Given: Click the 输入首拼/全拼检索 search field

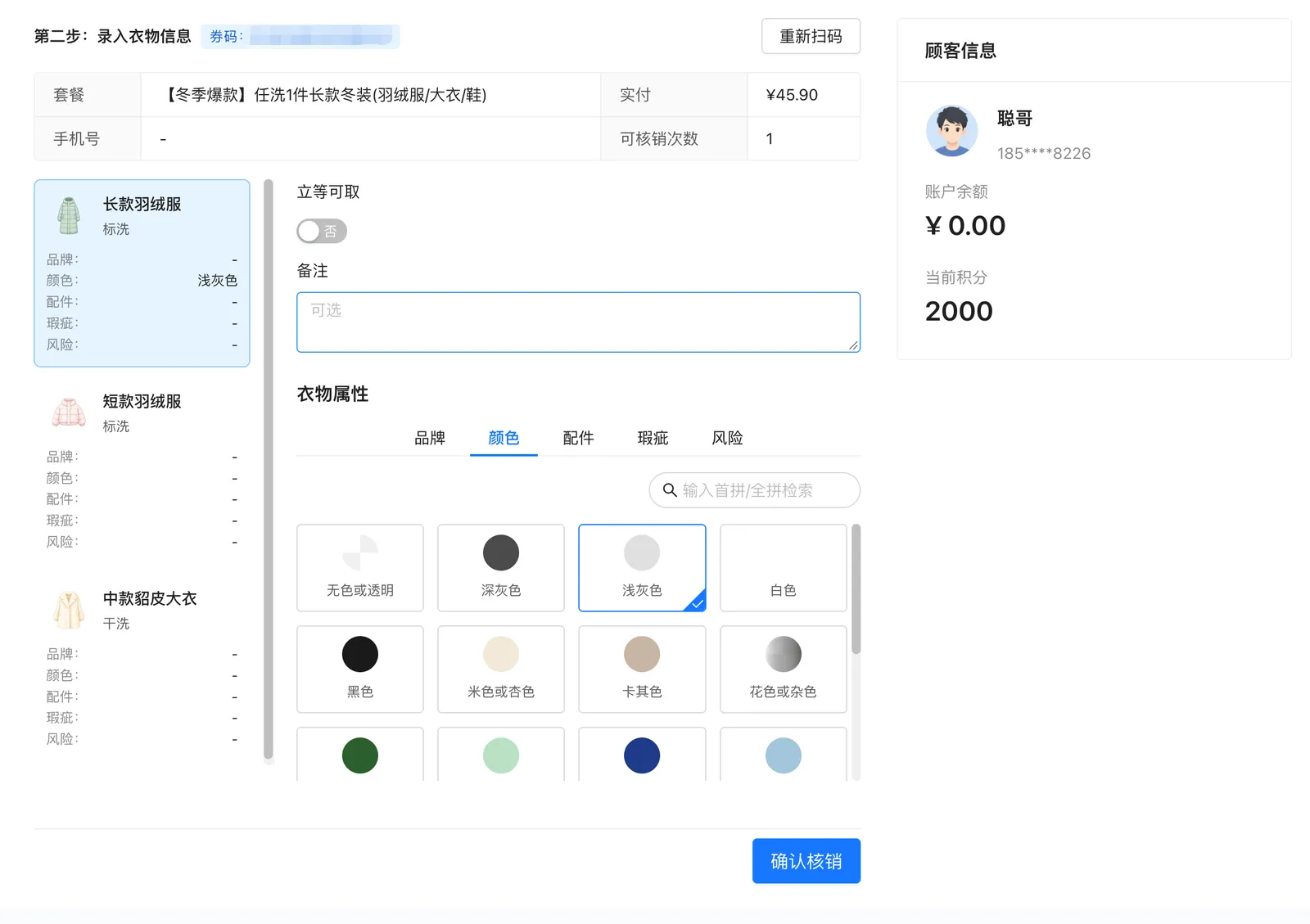Looking at the screenshot, I should tap(754, 490).
